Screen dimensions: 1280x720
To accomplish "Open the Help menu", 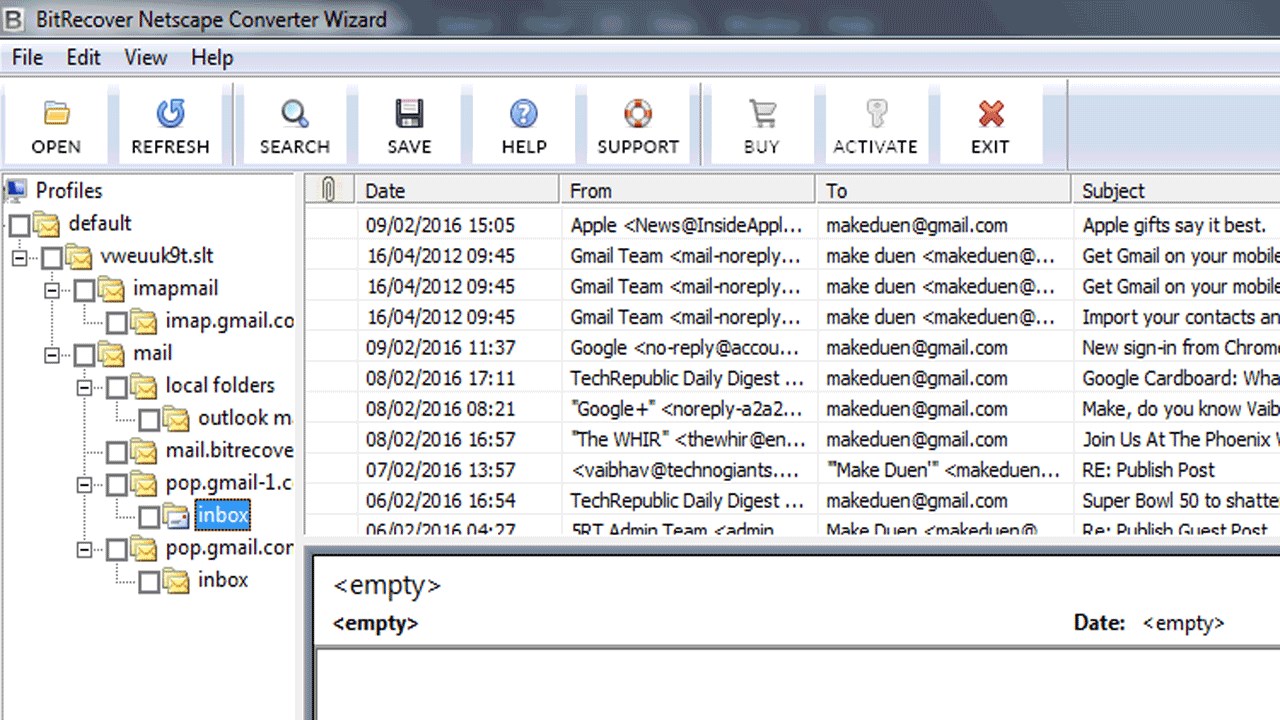I will (x=212, y=58).
